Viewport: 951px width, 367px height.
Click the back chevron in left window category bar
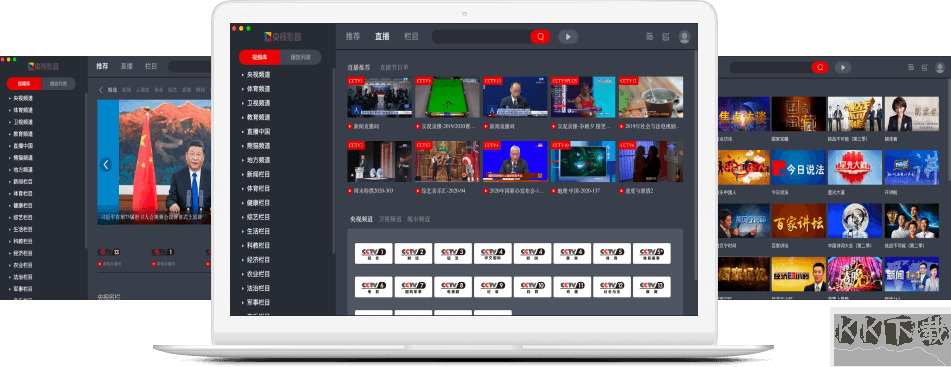click(x=101, y=90)
